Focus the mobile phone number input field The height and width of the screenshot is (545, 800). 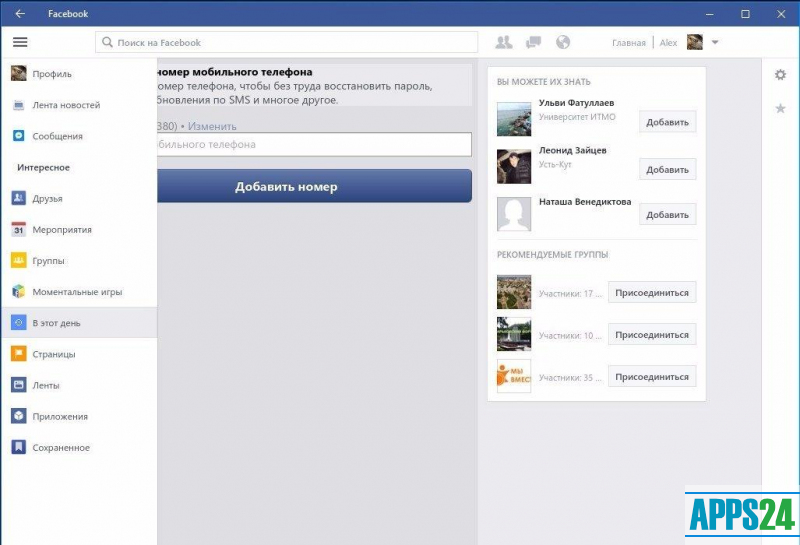[314, 144]
